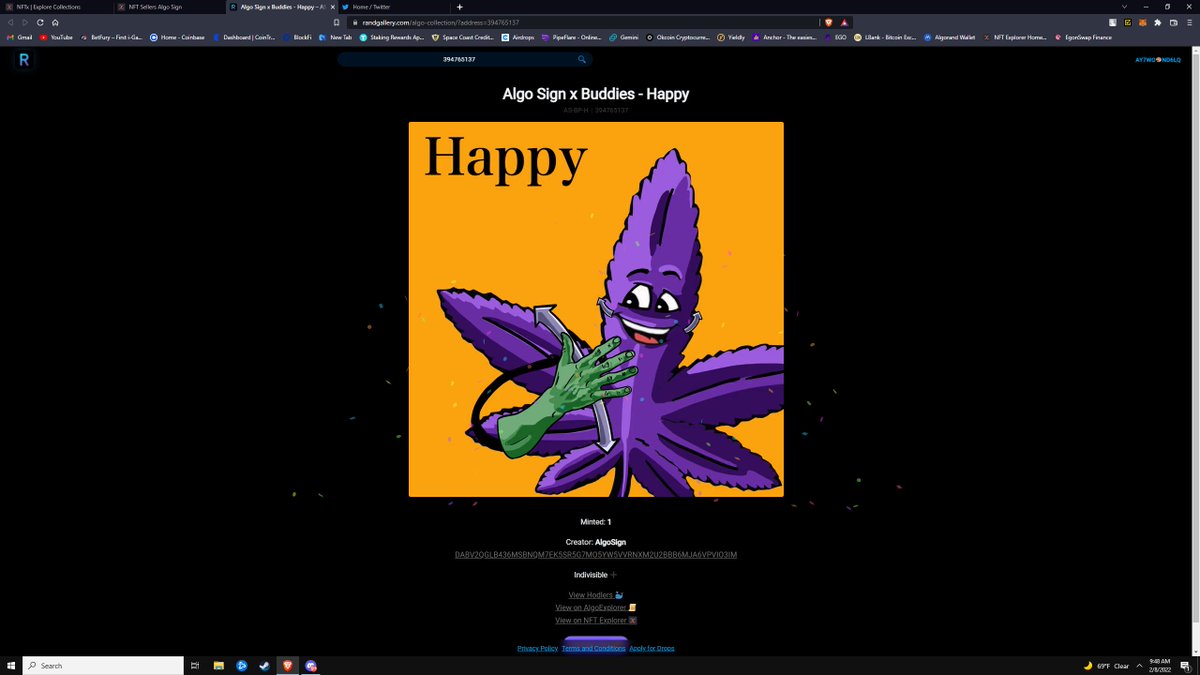The image size is (1200, 675).
Task: Open the Airdrops bookmark
Action: click(516, 37)
